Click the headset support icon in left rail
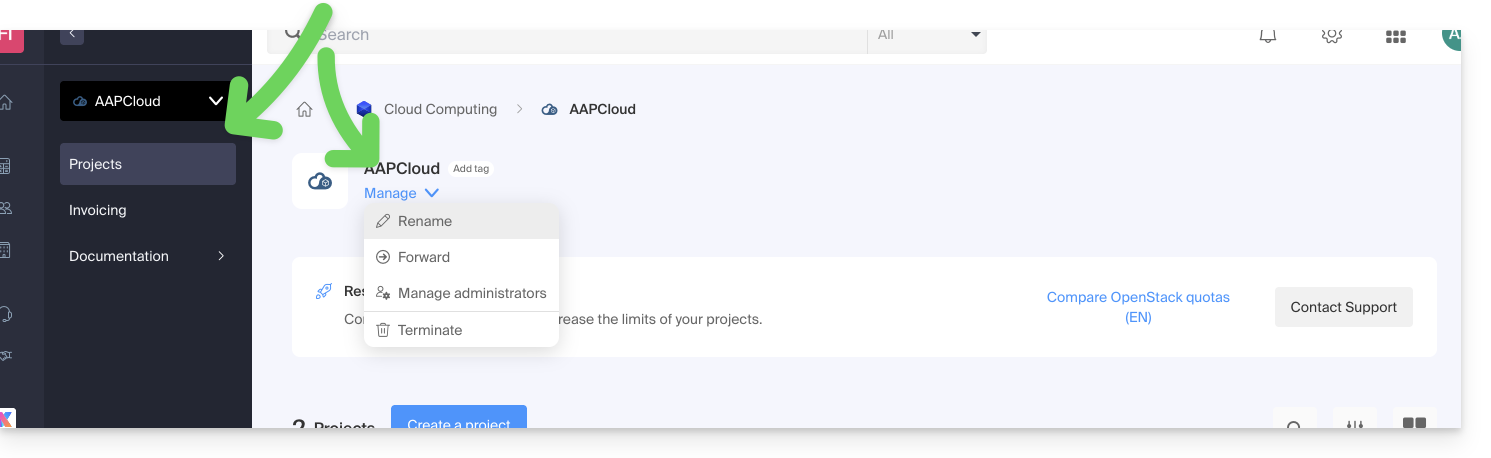 tap(7, 314)
